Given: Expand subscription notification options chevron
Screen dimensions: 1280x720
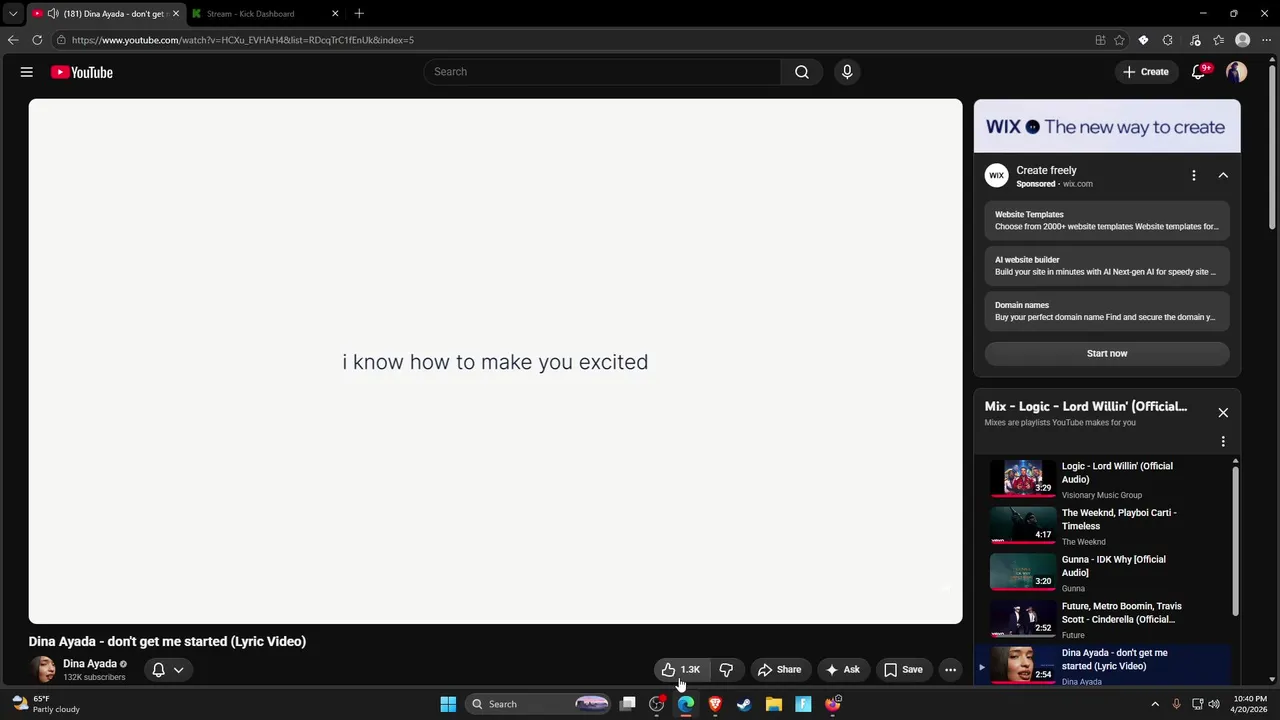Looking at the screenshot, I should point(178,670).
